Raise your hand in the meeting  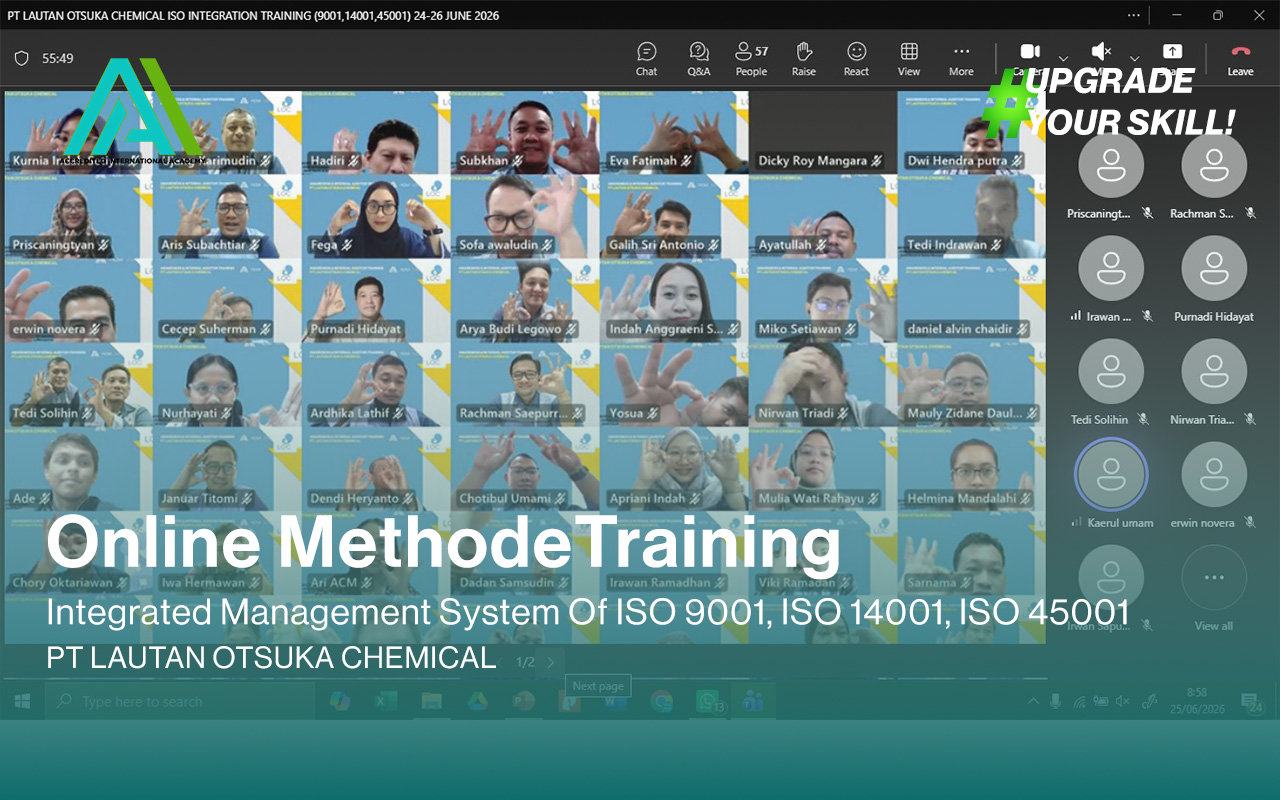tap(804, 59)
